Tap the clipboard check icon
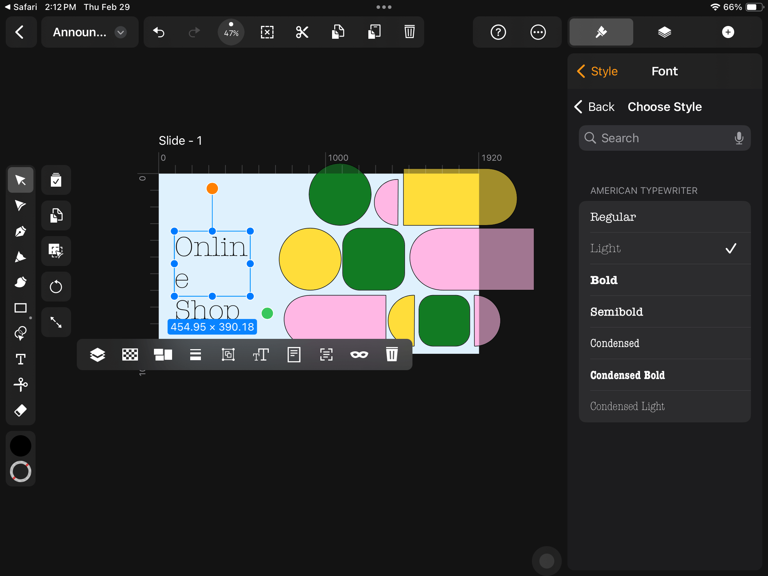 click(x=56, y=180)
